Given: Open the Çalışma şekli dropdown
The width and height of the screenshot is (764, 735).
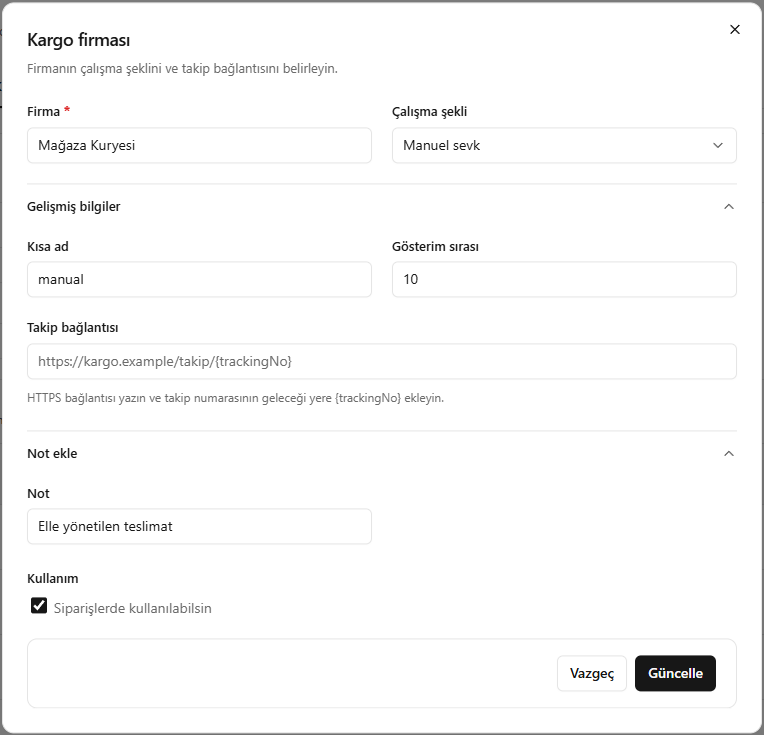Looking at the screenshot, I should pos(564,145).
